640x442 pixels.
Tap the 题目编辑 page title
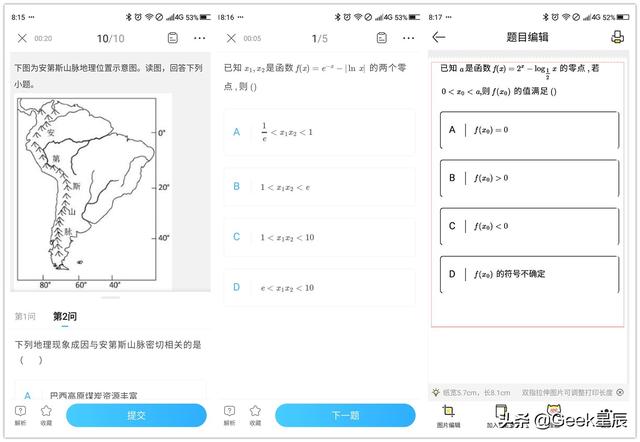click(x=527, y=37)
